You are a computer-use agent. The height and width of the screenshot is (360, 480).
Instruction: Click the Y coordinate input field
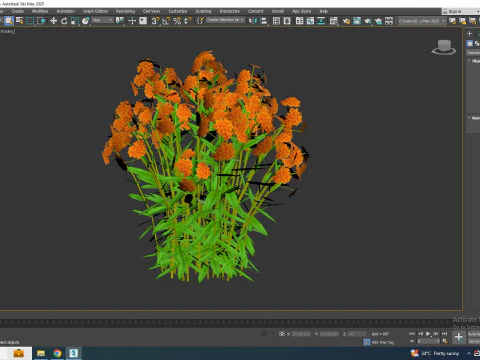329,334
